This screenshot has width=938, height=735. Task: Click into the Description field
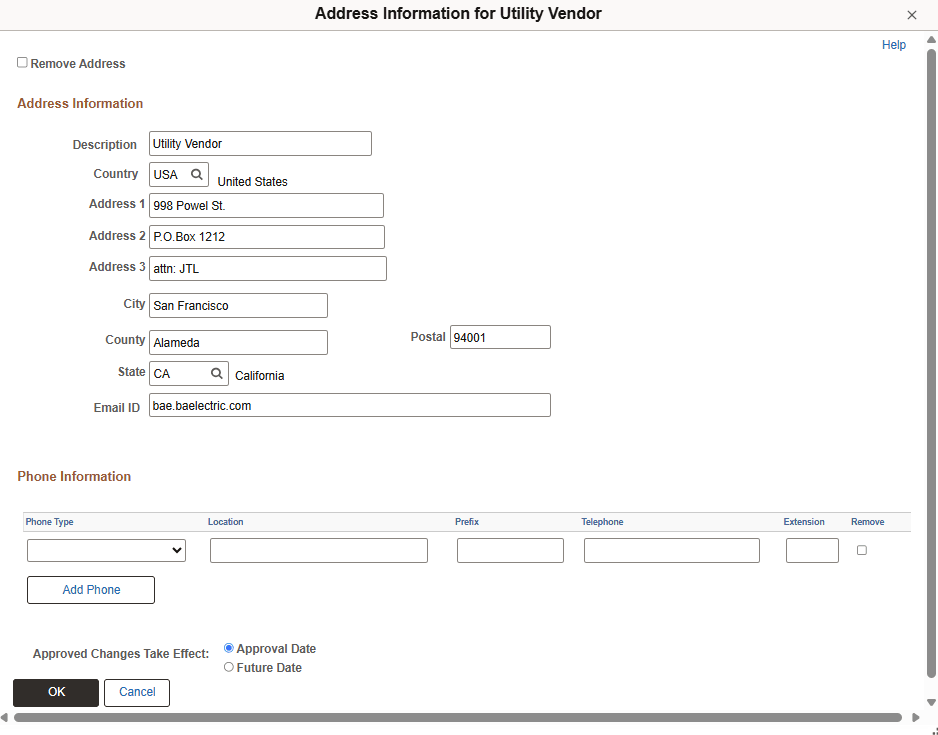click(260, 143)
